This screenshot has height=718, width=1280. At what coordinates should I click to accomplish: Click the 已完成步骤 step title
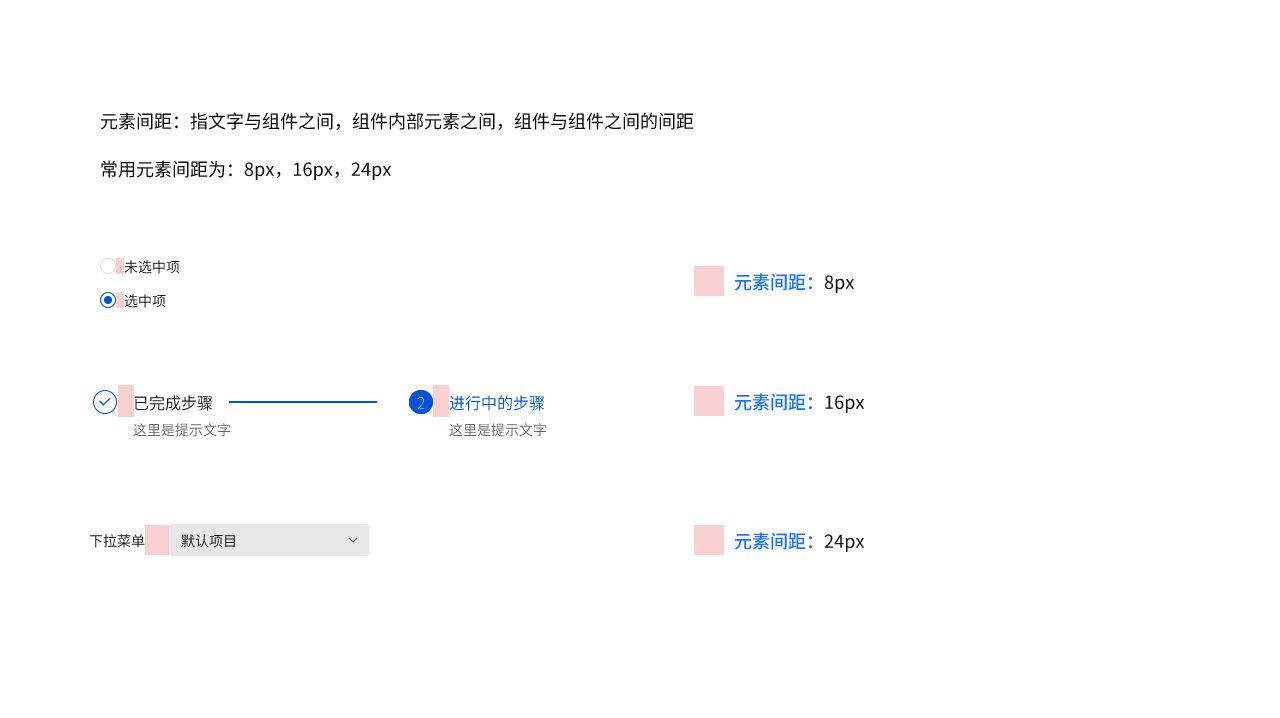(x=173, y=403)
